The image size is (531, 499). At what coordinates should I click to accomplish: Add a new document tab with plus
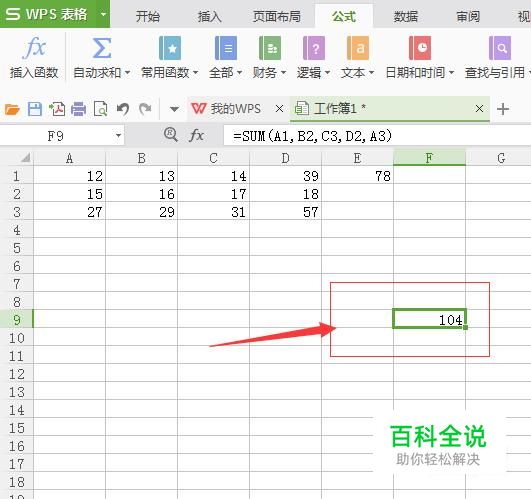503,109
